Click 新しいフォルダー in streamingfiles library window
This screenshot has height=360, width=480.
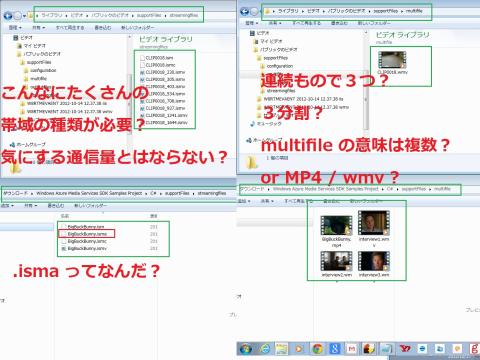point(138,28)
